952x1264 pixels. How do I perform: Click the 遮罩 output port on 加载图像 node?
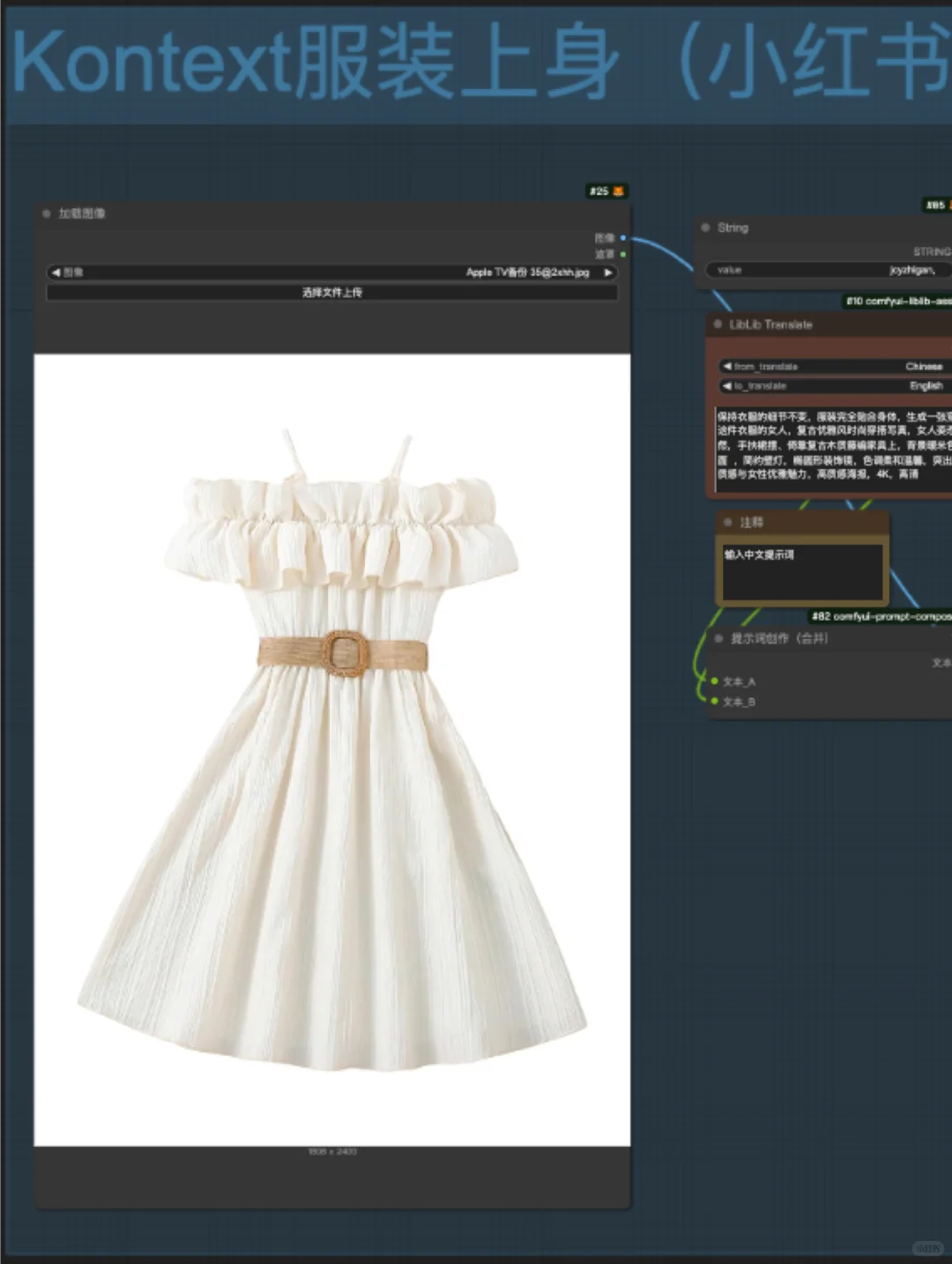[x=623, y=254]
